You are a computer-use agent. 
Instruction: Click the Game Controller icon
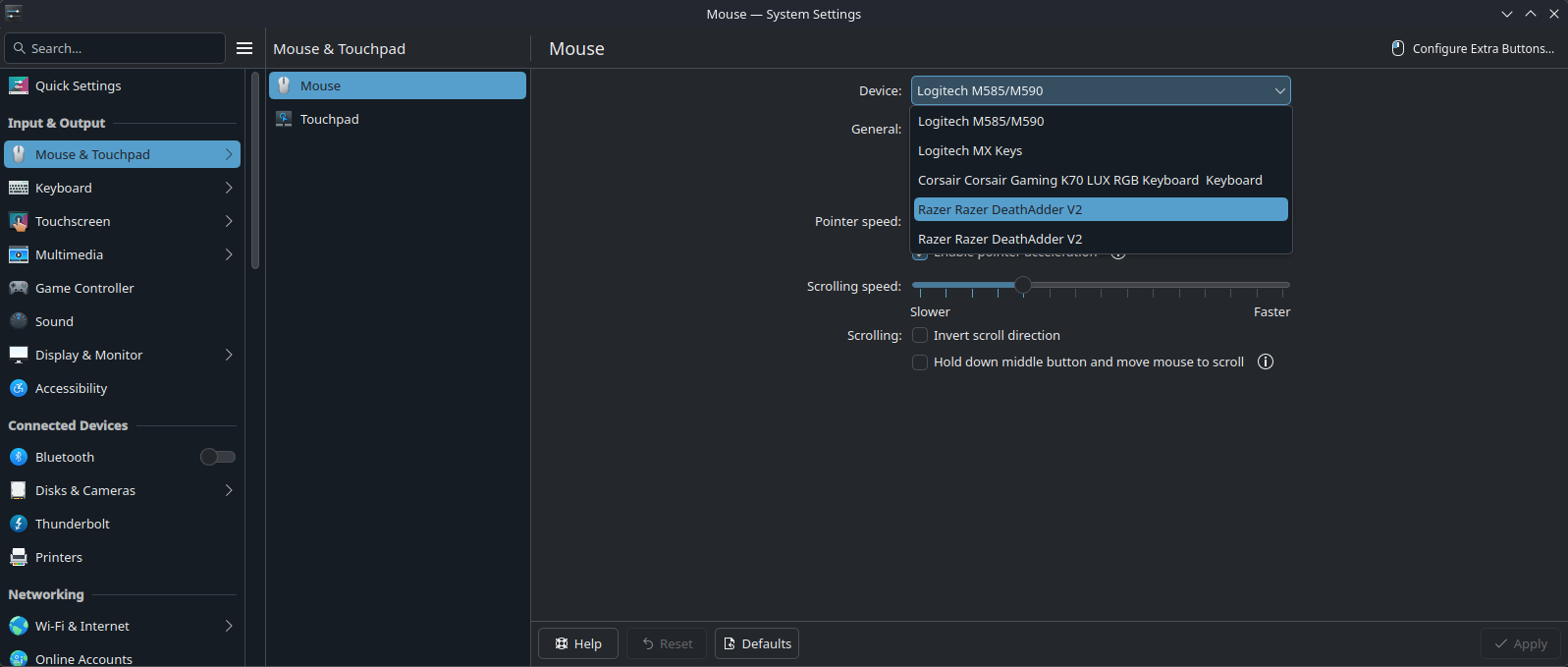[x=19, y=288]
